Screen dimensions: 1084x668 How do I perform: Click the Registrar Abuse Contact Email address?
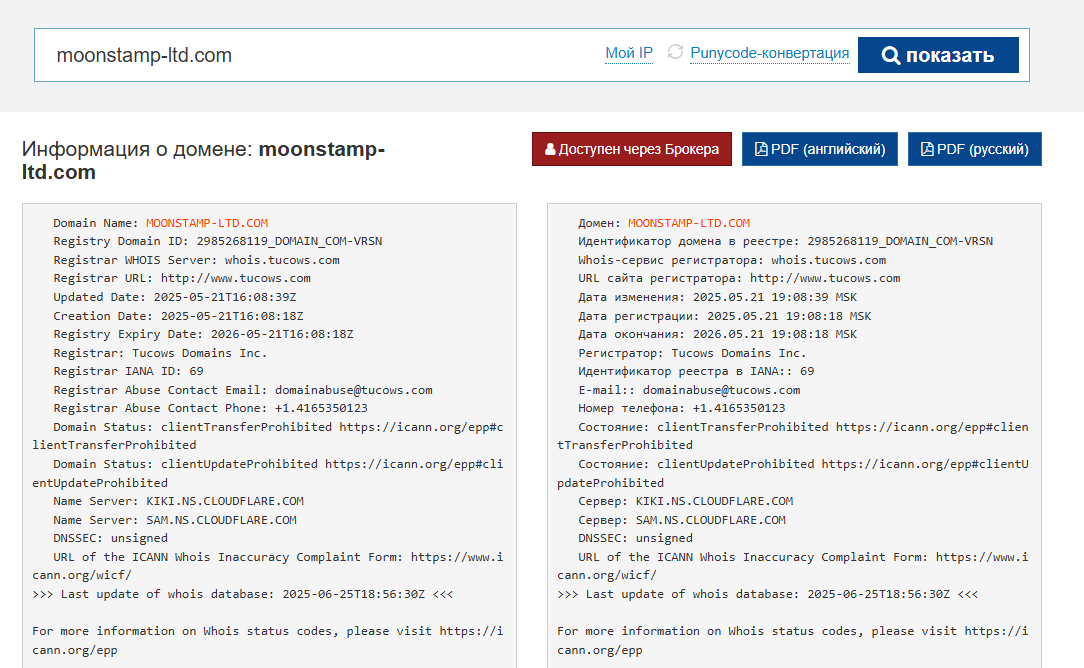point(353,390)
